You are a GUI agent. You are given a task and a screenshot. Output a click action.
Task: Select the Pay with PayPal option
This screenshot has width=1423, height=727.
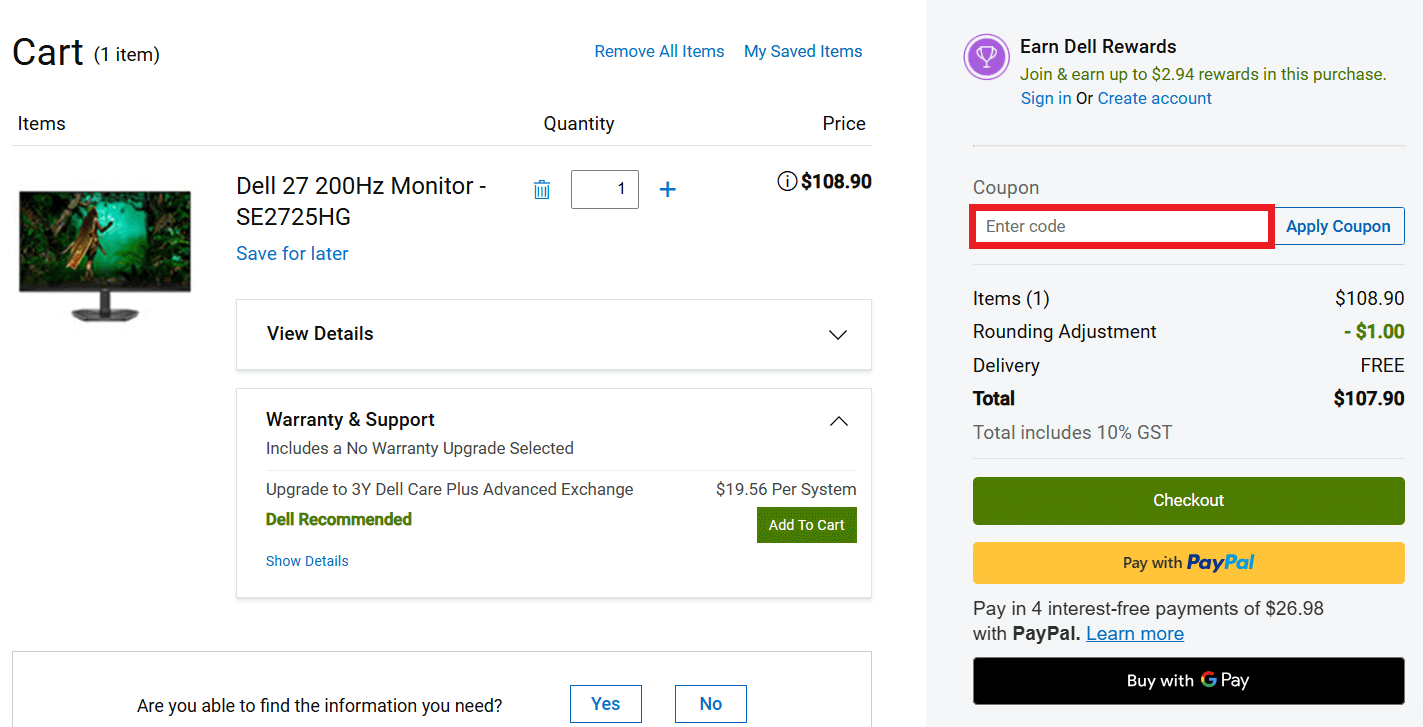click(1188, 562)
